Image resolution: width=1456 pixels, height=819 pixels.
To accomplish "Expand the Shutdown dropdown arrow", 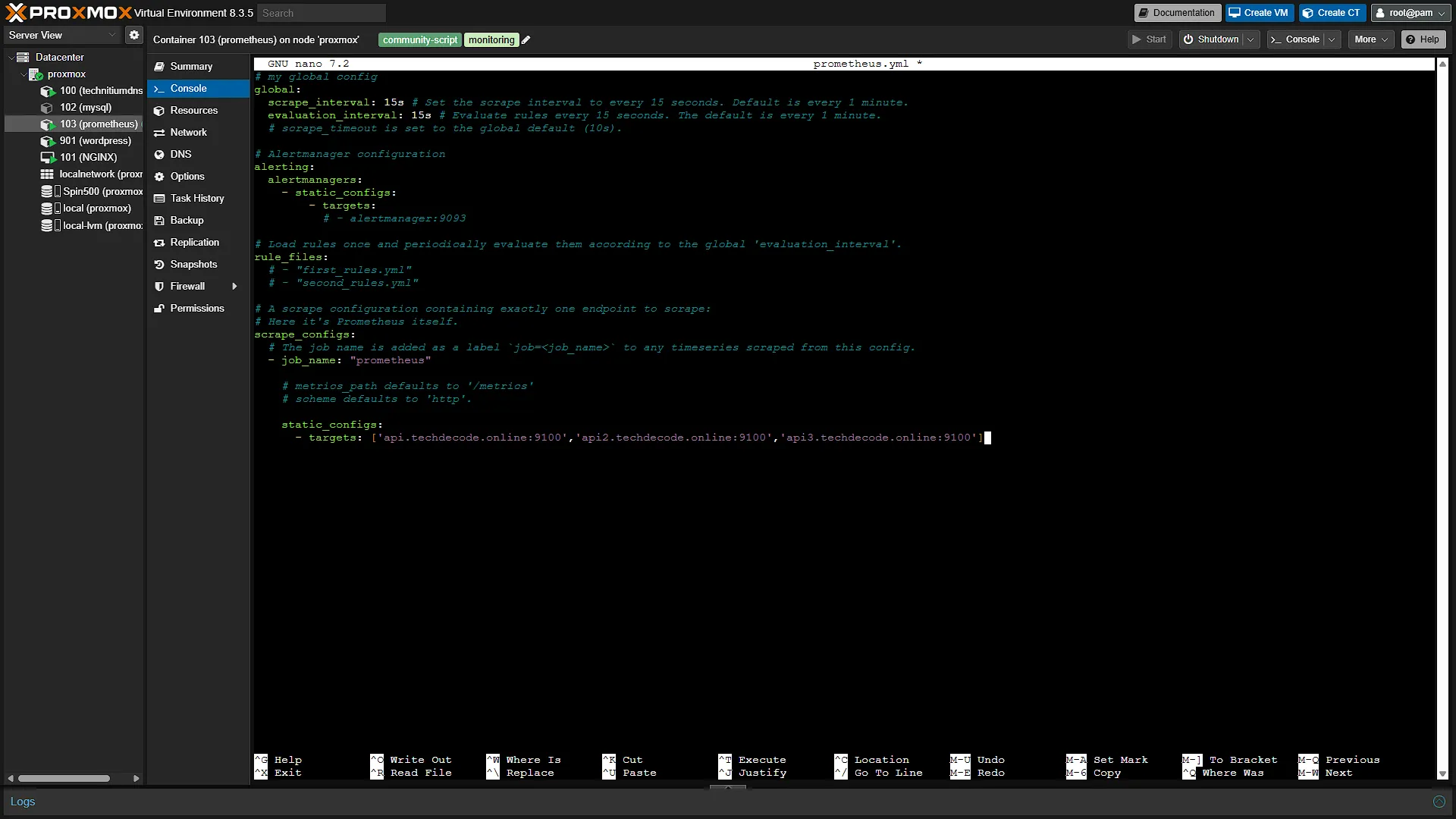I will pyautogui.click(x=1250, y=39).
